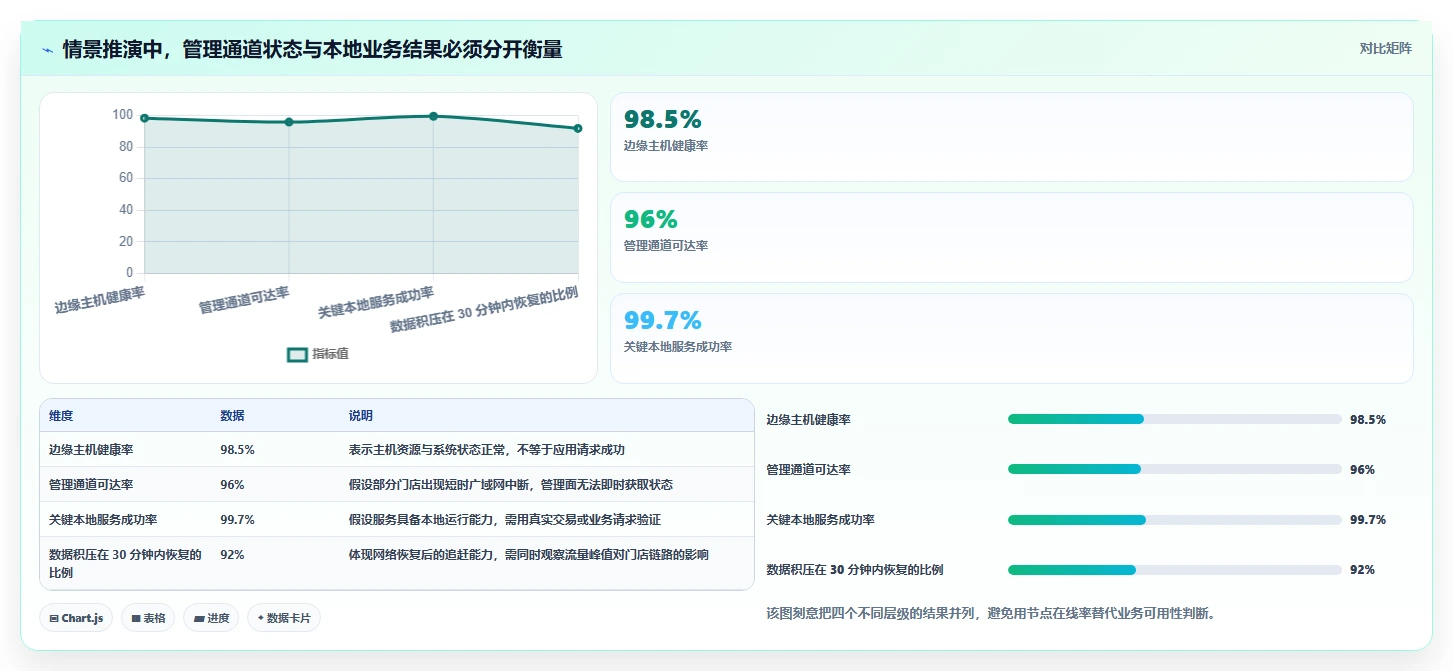The image size is (1453, 671).
Task: Click the description starting 体现网络恢复后的追赶能力
Action: pos(528,555)
